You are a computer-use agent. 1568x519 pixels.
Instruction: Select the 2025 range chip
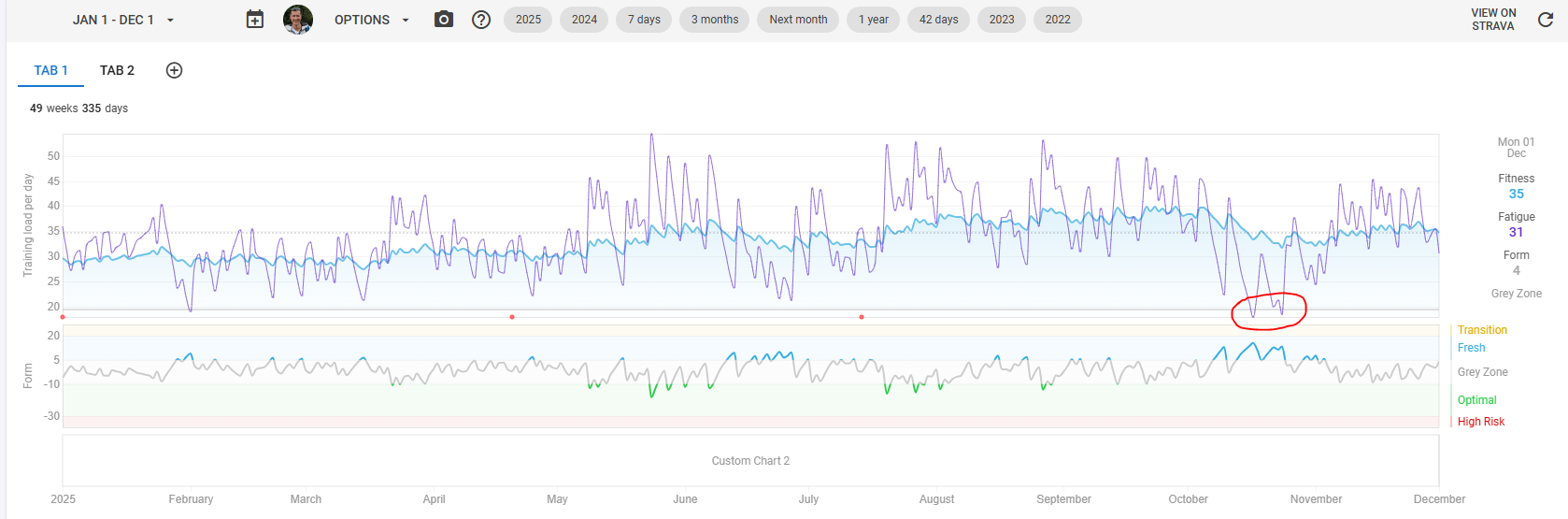point(528,20)
